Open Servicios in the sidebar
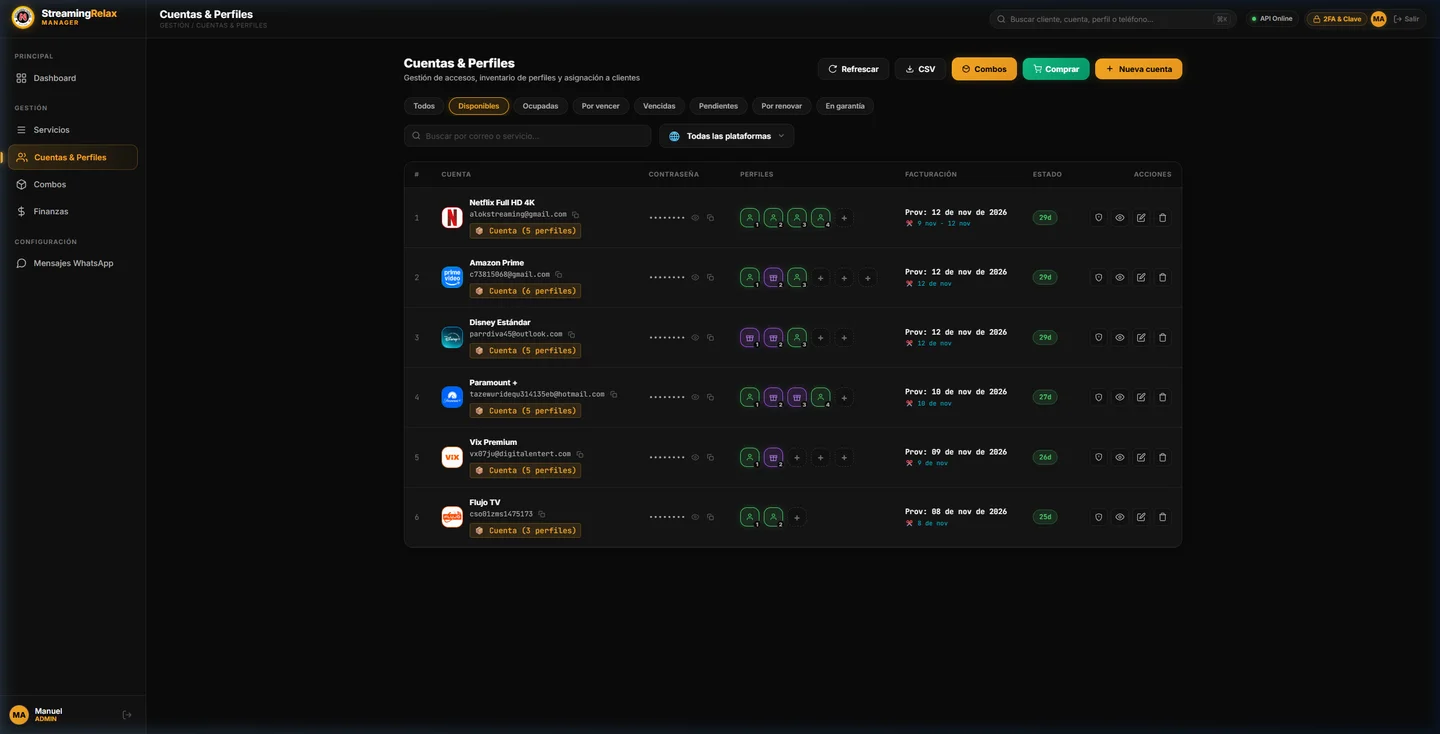This screenshot has width=1440, height=734. pyautogui.click(x=72, y=130)
